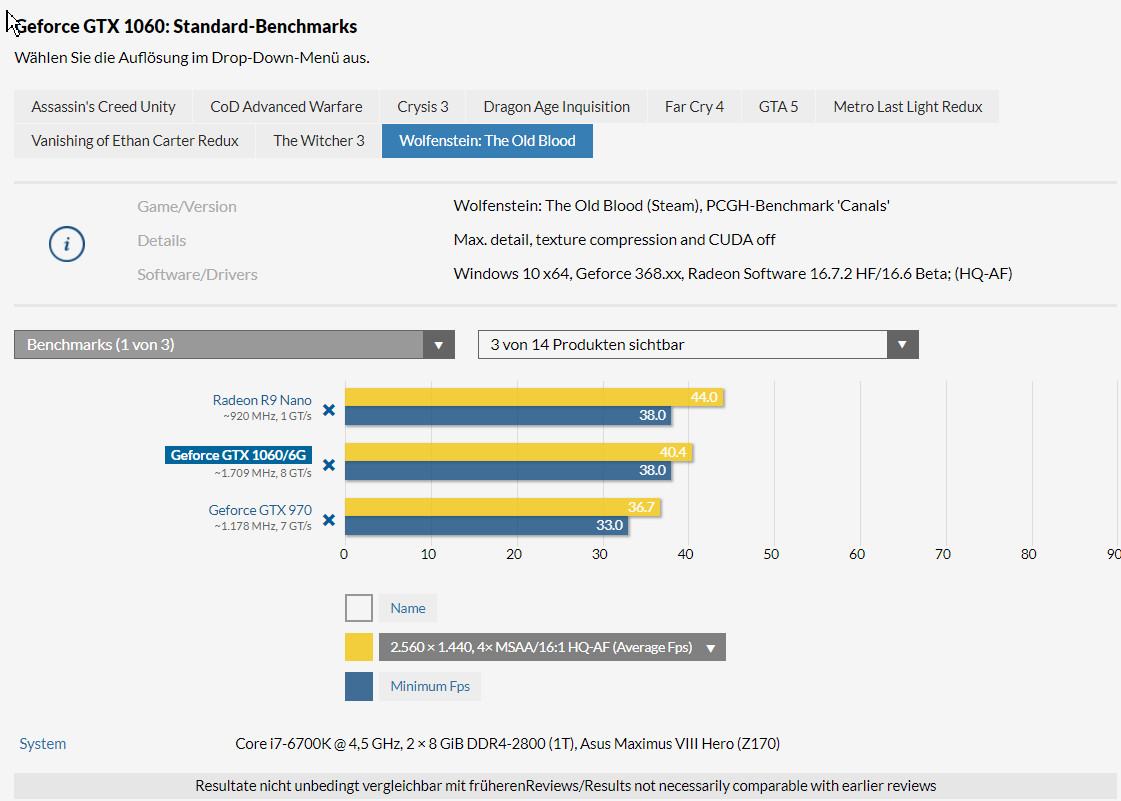The width and height of the screenshot is (1121, 801).
Task: Click the Geforce GTX 970 label
Action: (x=260, y=510)
